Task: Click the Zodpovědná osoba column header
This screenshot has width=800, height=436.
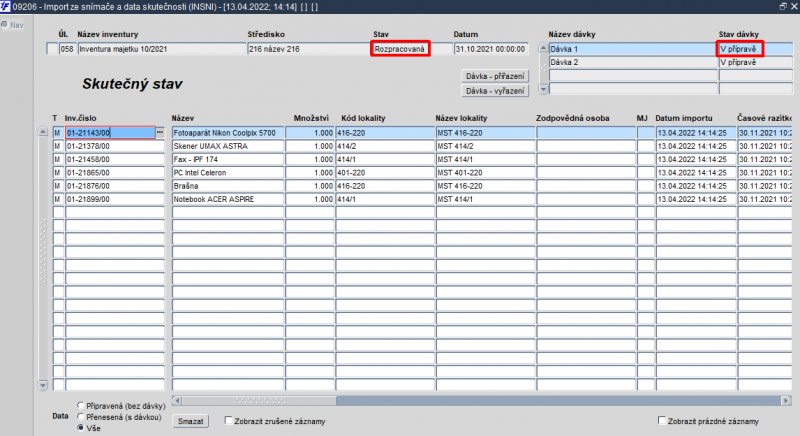Action: click(572, 118)
